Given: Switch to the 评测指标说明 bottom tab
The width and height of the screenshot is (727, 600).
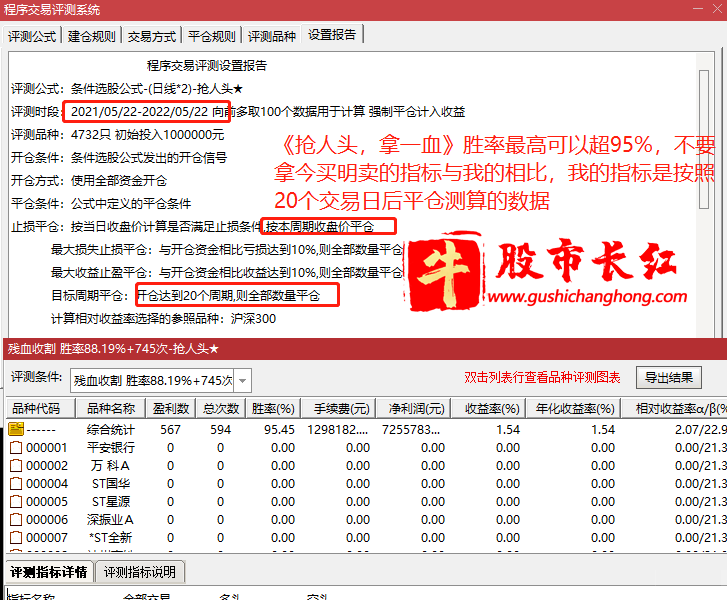Looking at the screenshot, I should [x=139, y=572].
